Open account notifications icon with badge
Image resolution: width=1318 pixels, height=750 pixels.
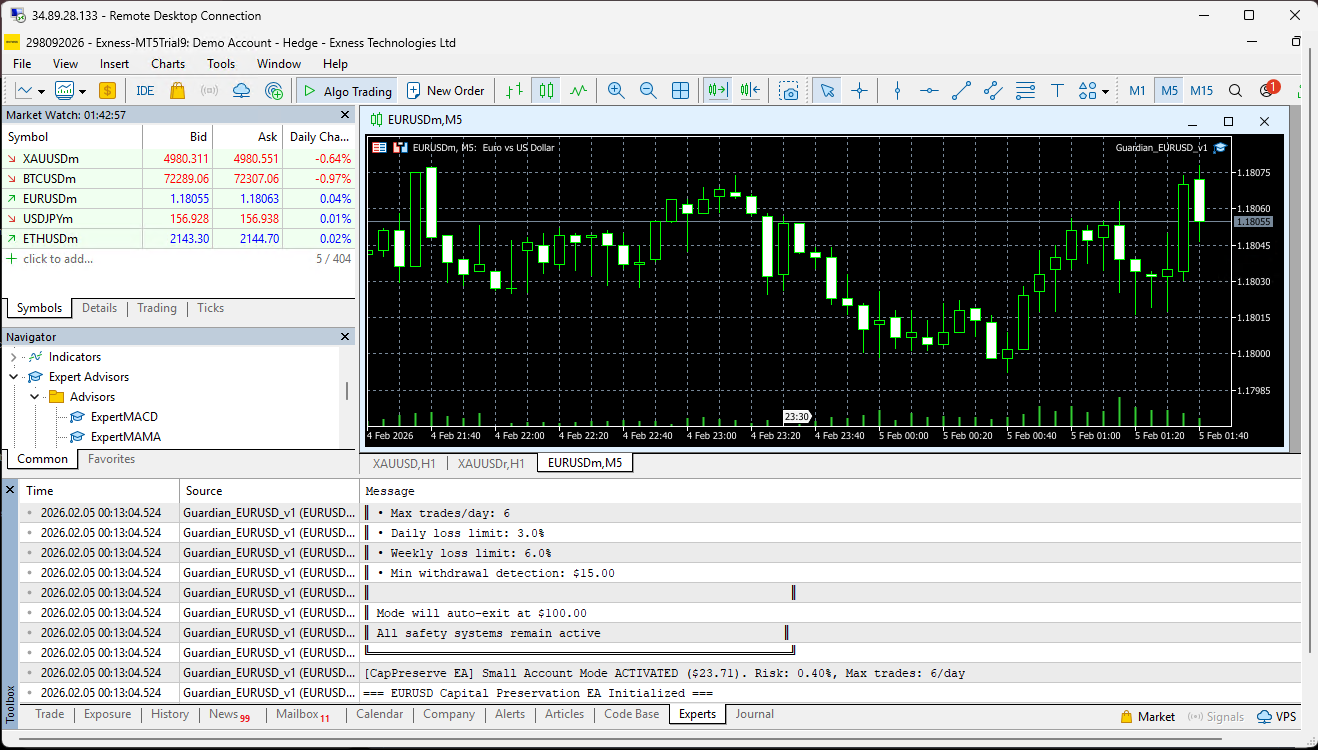click(x=1268, y=89)
